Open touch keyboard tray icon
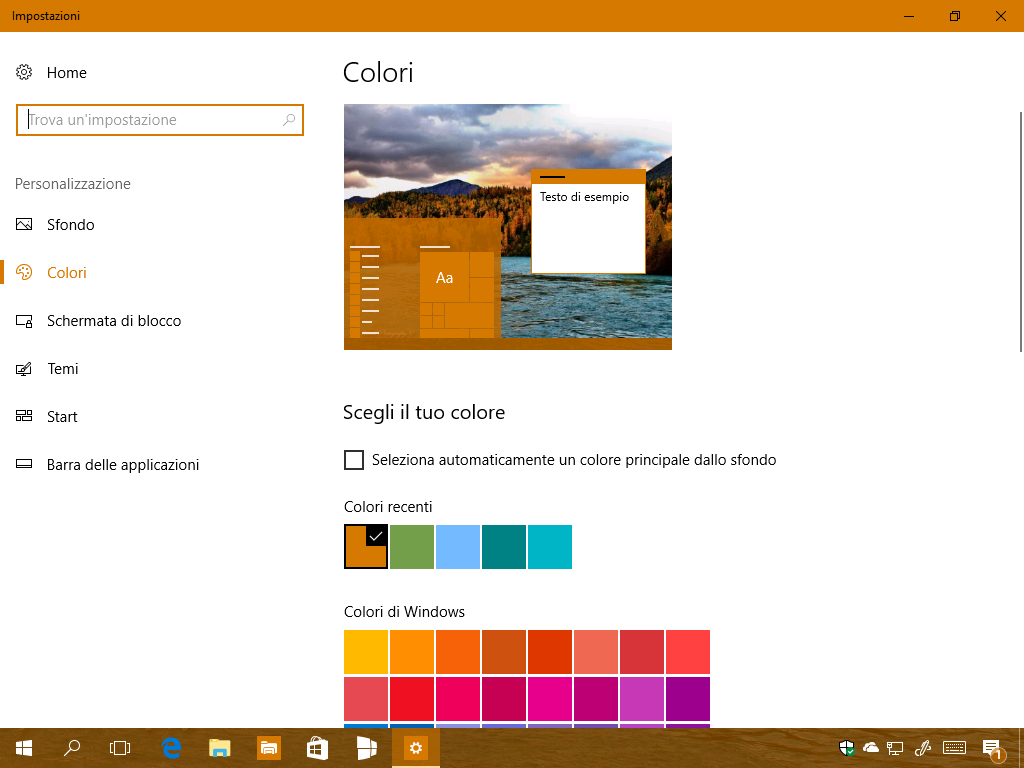This screenshot has width=1024, height=768. [954, 748]
